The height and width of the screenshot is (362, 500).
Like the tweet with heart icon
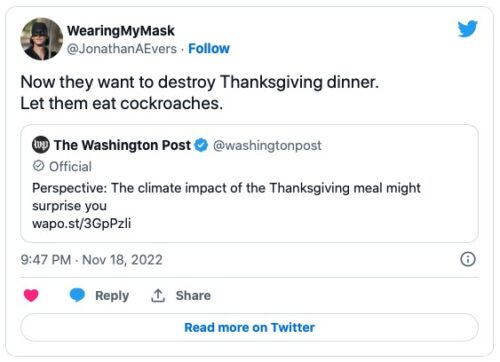[x=31, y=295]
